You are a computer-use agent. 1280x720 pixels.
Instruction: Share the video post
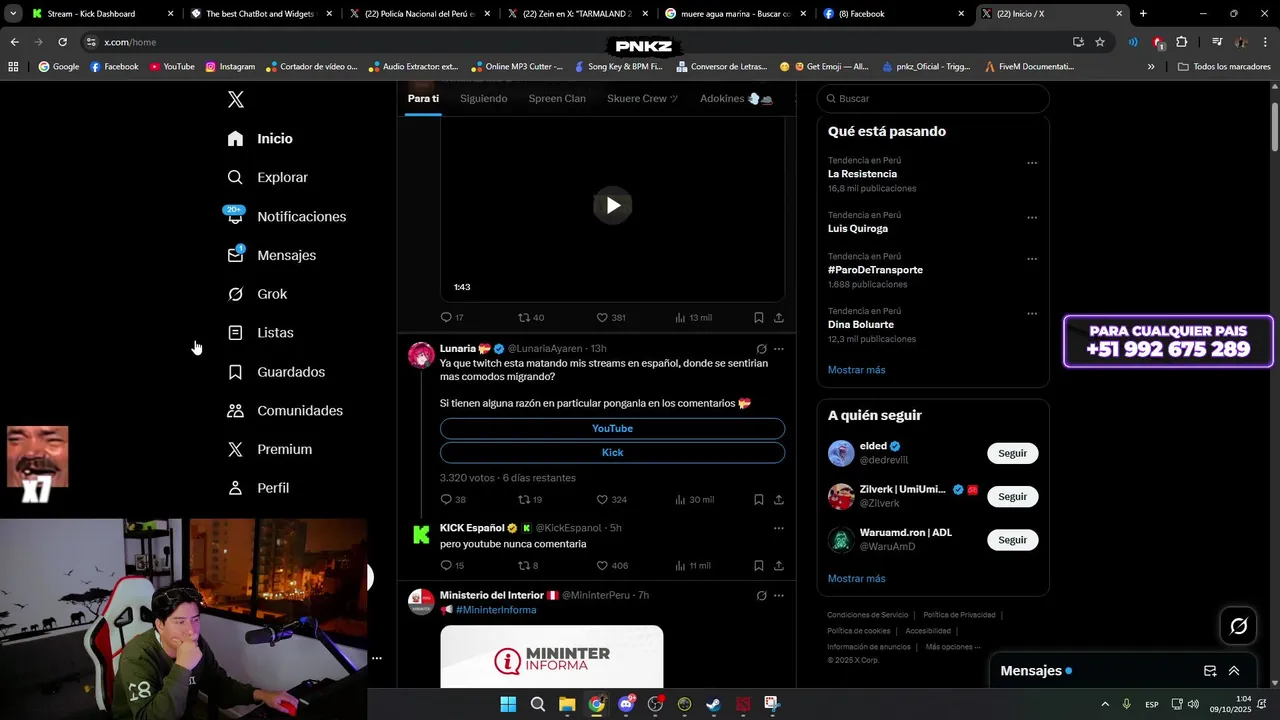pyautogui.click(x=779, y=318)
